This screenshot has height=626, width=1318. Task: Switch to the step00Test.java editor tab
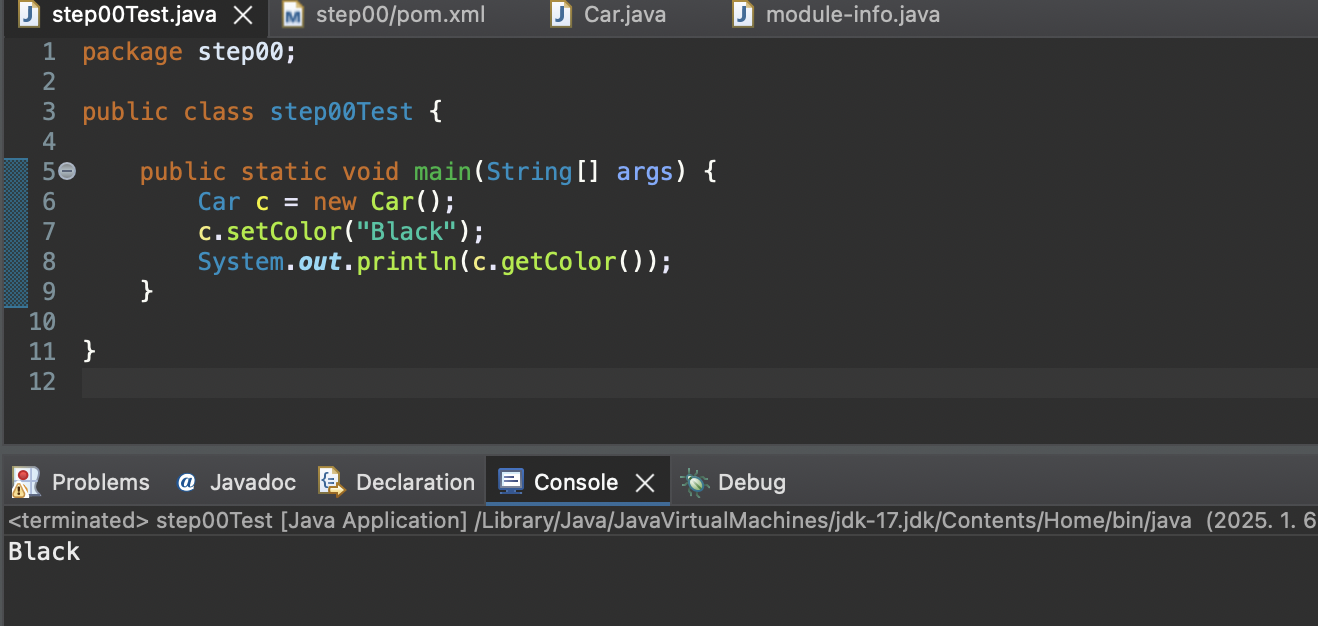pyautogui.click(x=133, y=15)
